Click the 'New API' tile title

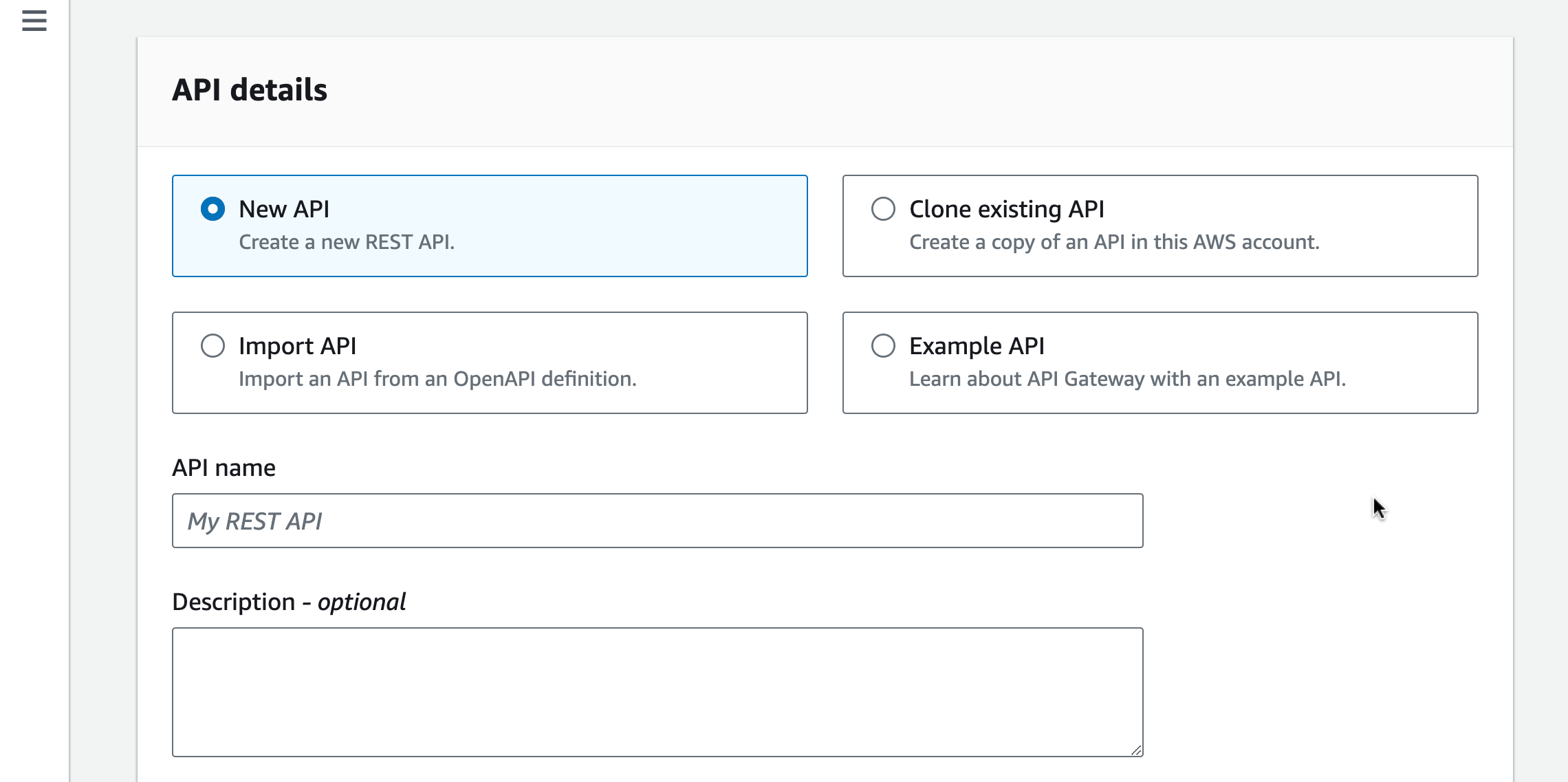284,209
